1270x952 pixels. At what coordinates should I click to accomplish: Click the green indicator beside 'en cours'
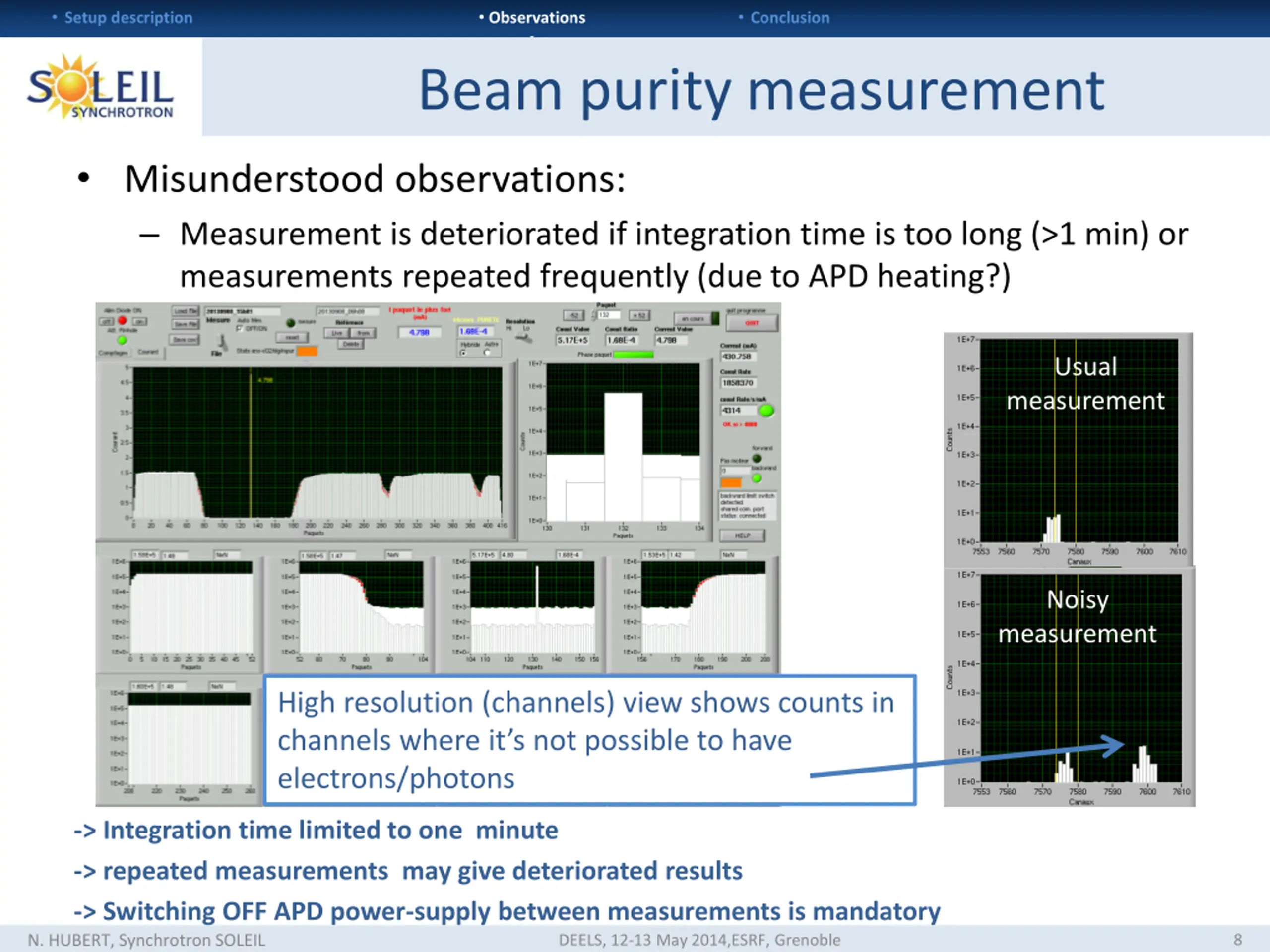pyautogui.click(x=715, y=318)
